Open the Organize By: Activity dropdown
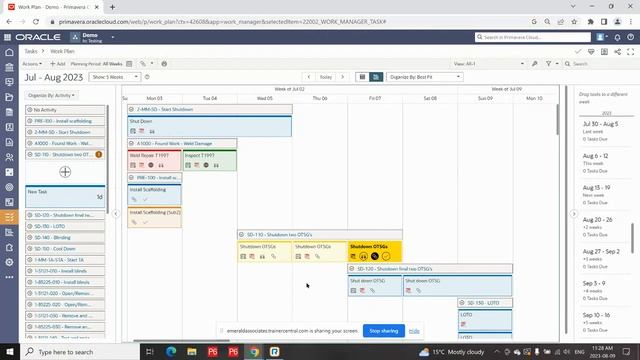640x360 pixels. [x=51, y=95]
